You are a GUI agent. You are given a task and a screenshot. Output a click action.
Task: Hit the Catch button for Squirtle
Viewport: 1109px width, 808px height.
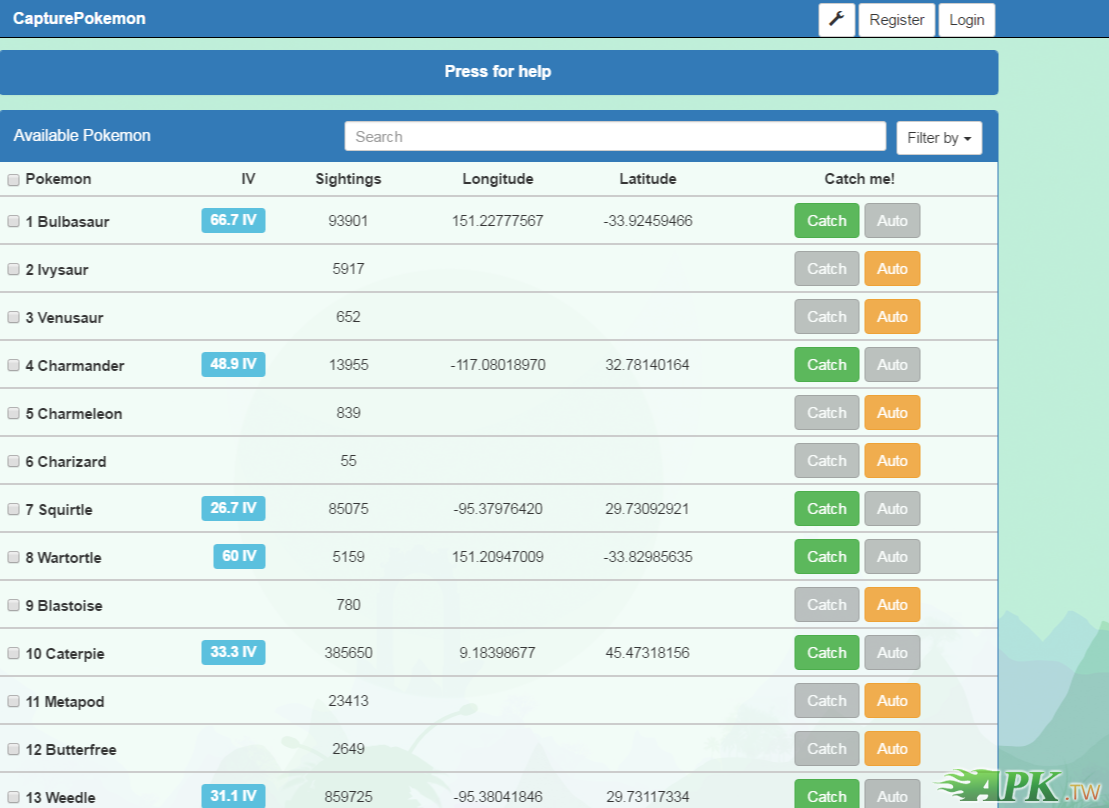(826, 509)
